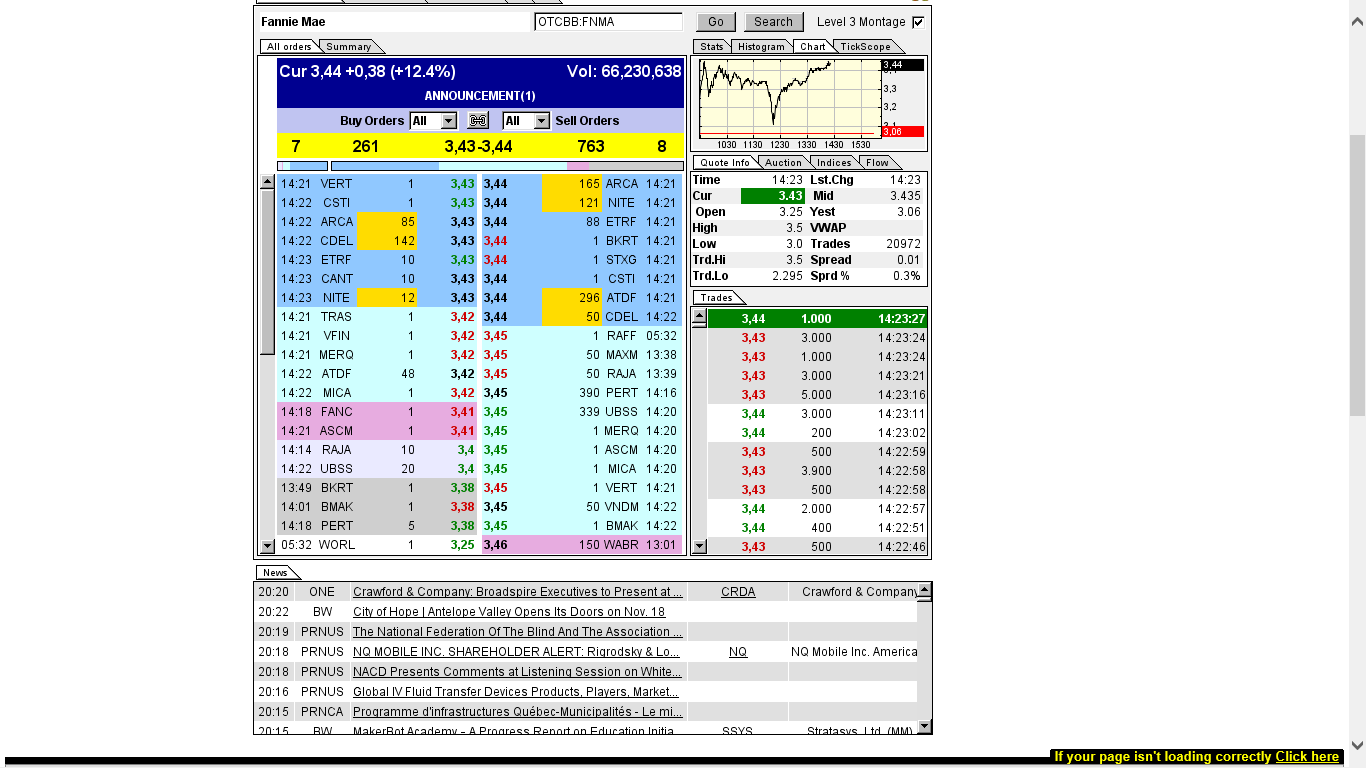This screenshot has height=768, width=1366.
Task: Click the VWAP label in Quote Info
Action: click(827, 228)
